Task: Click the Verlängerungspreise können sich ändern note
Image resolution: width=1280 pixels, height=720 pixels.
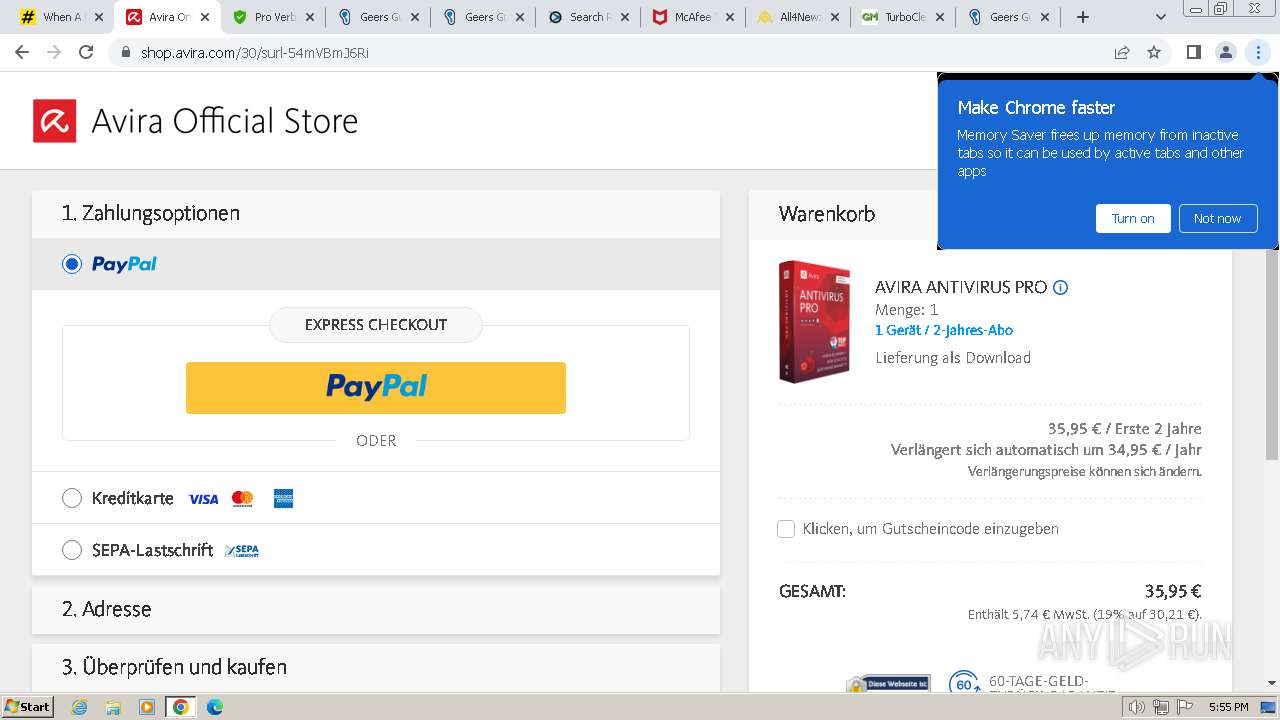Action: tap(1085, 471)
